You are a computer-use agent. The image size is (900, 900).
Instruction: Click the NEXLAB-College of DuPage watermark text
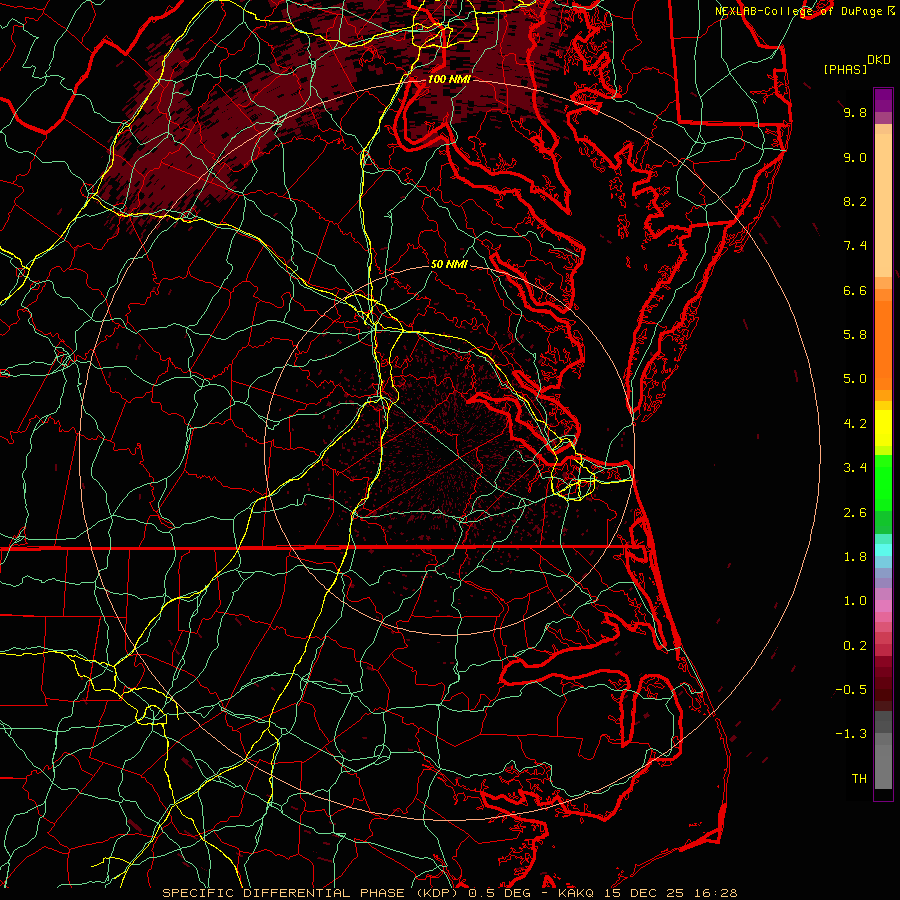coord(798,11)
